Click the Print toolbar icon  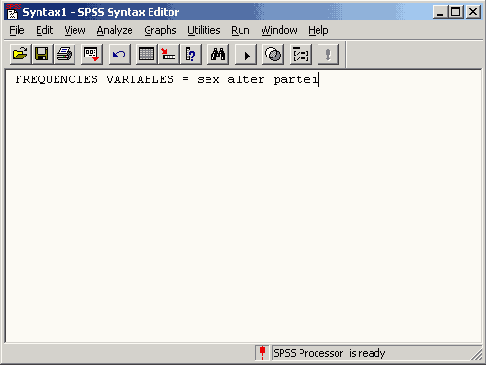(64, 54)
